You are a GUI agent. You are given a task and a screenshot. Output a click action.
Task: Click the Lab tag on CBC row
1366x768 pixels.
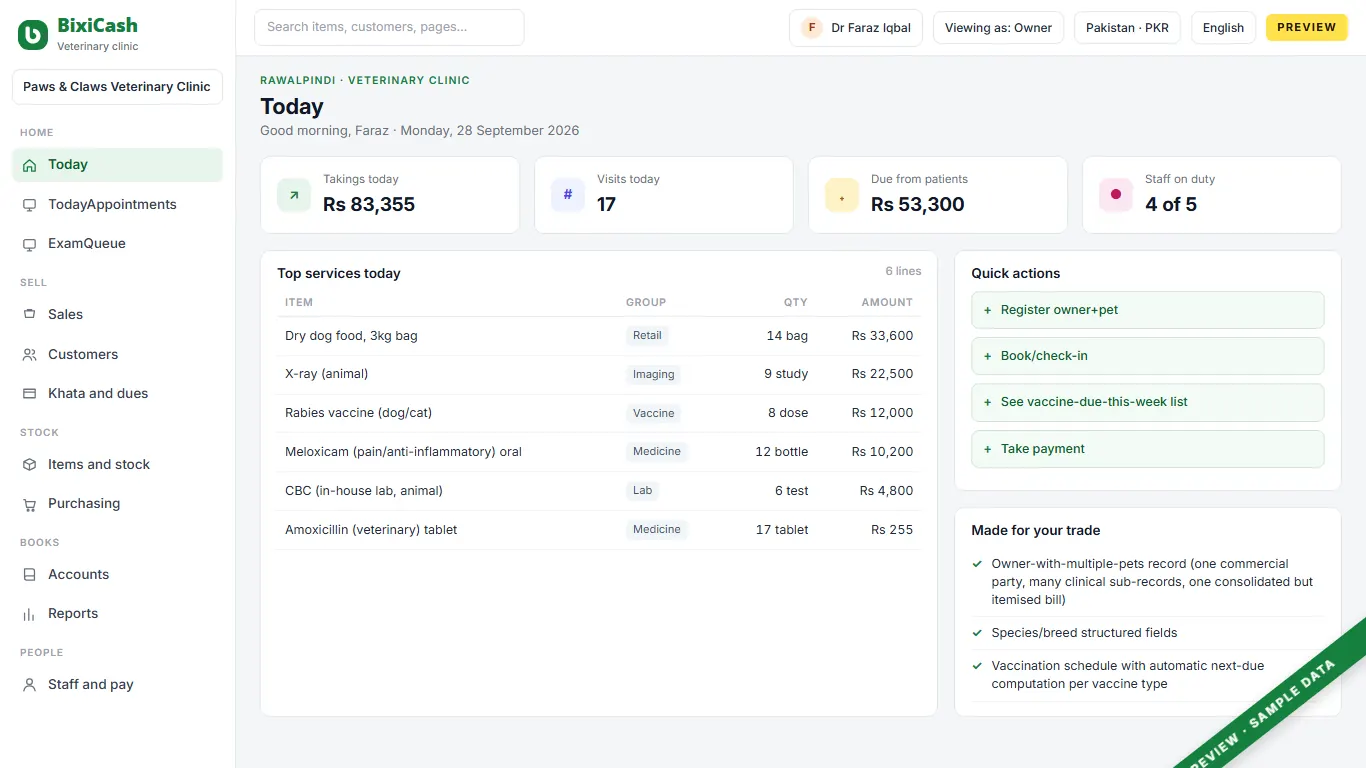point(643,491)
